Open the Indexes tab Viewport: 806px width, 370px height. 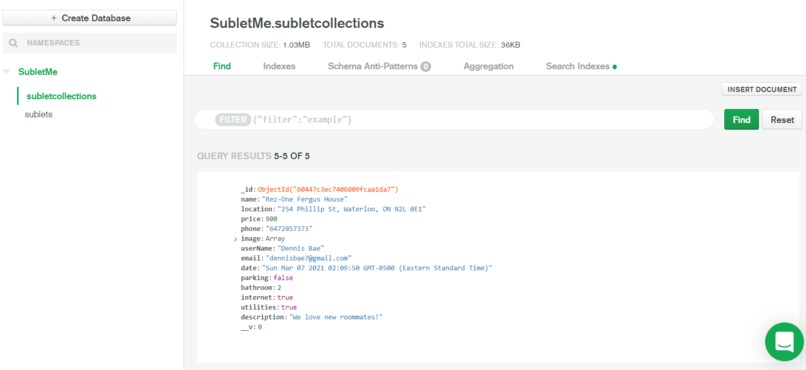click(x=279, y=66)
